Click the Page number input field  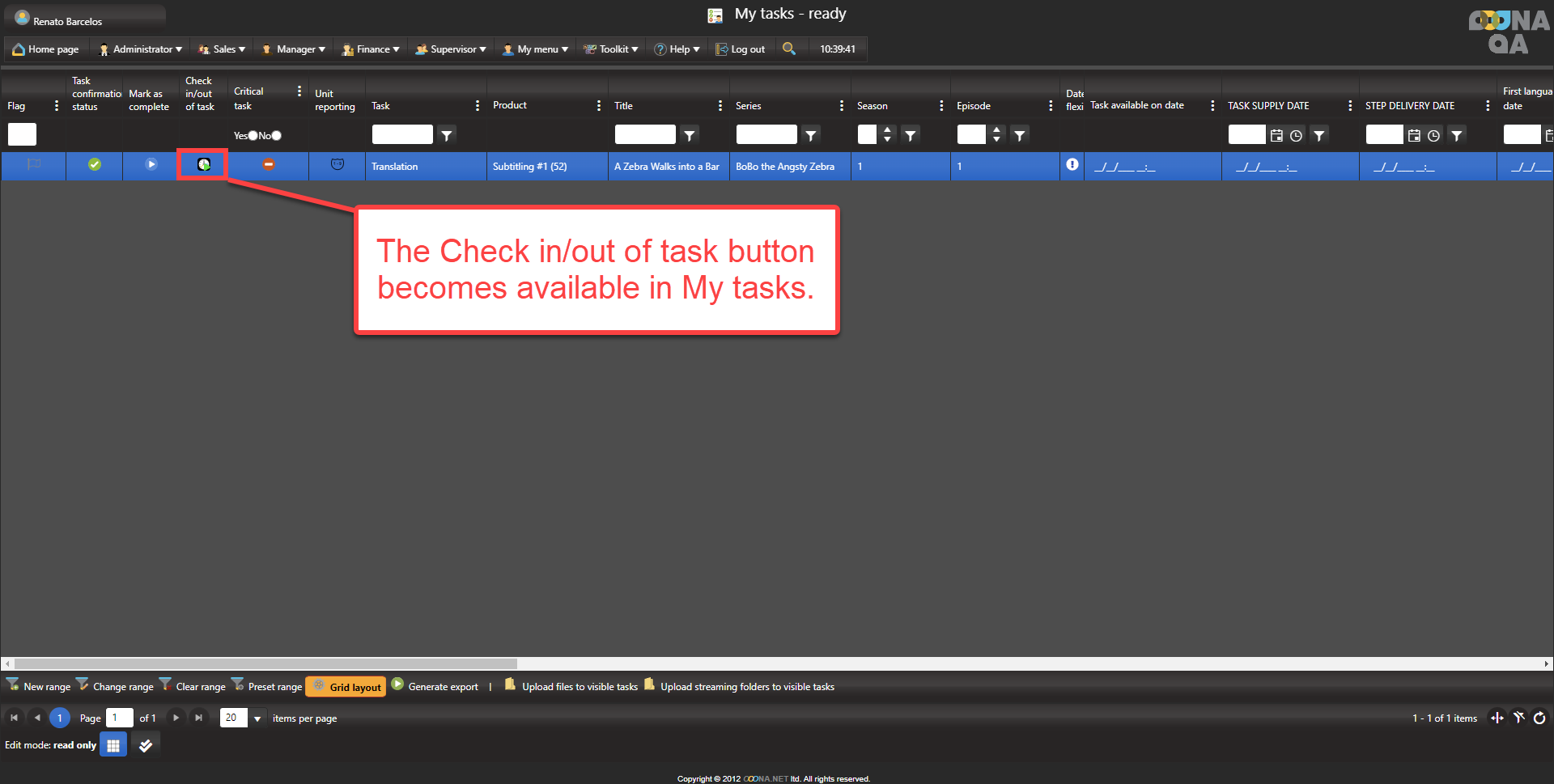pos(119,718)
